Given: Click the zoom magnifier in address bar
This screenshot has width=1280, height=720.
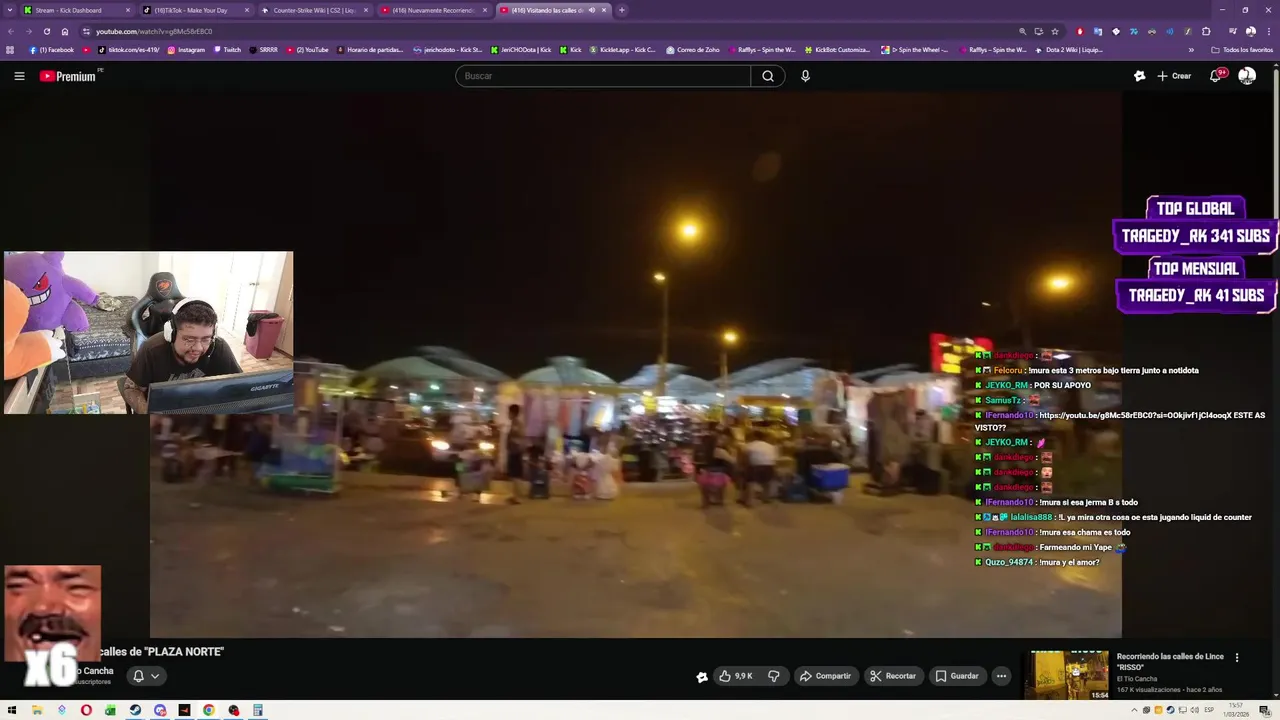Looking at the screenshot, I should click(x=1022, y=31).
